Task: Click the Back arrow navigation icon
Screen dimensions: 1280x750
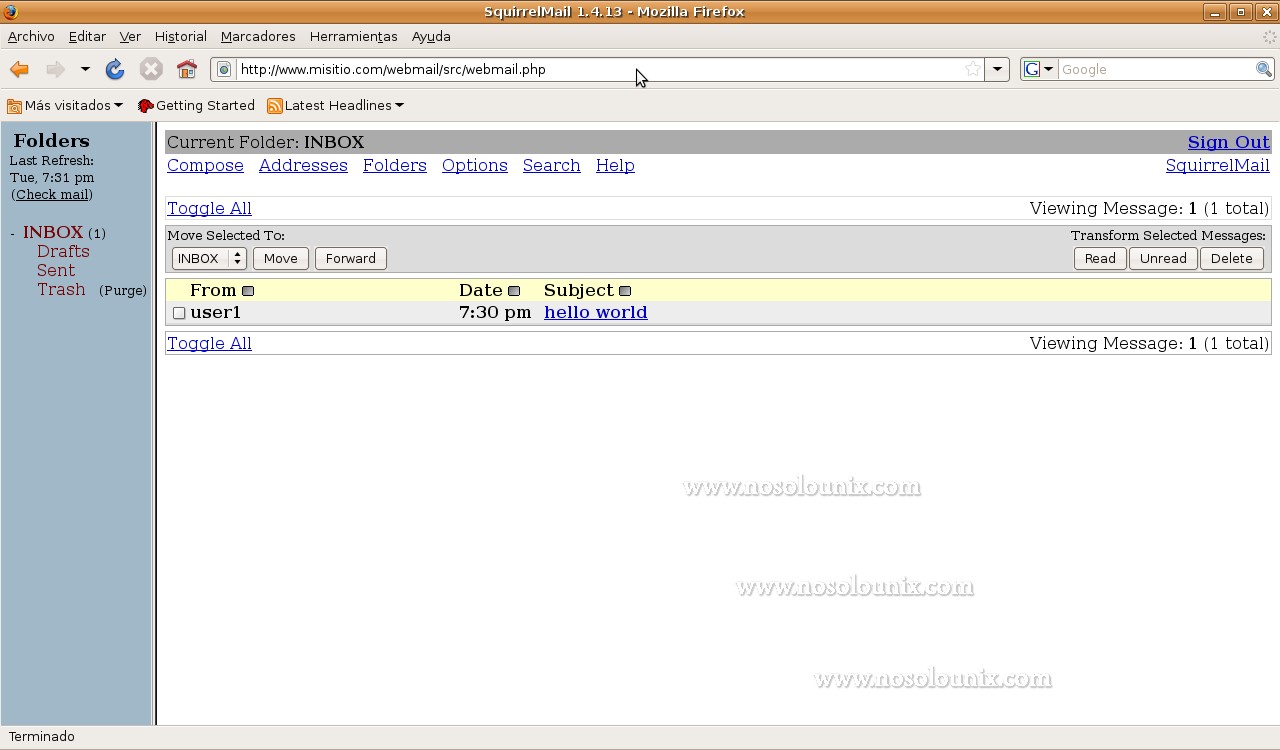Action: (19, 69)
